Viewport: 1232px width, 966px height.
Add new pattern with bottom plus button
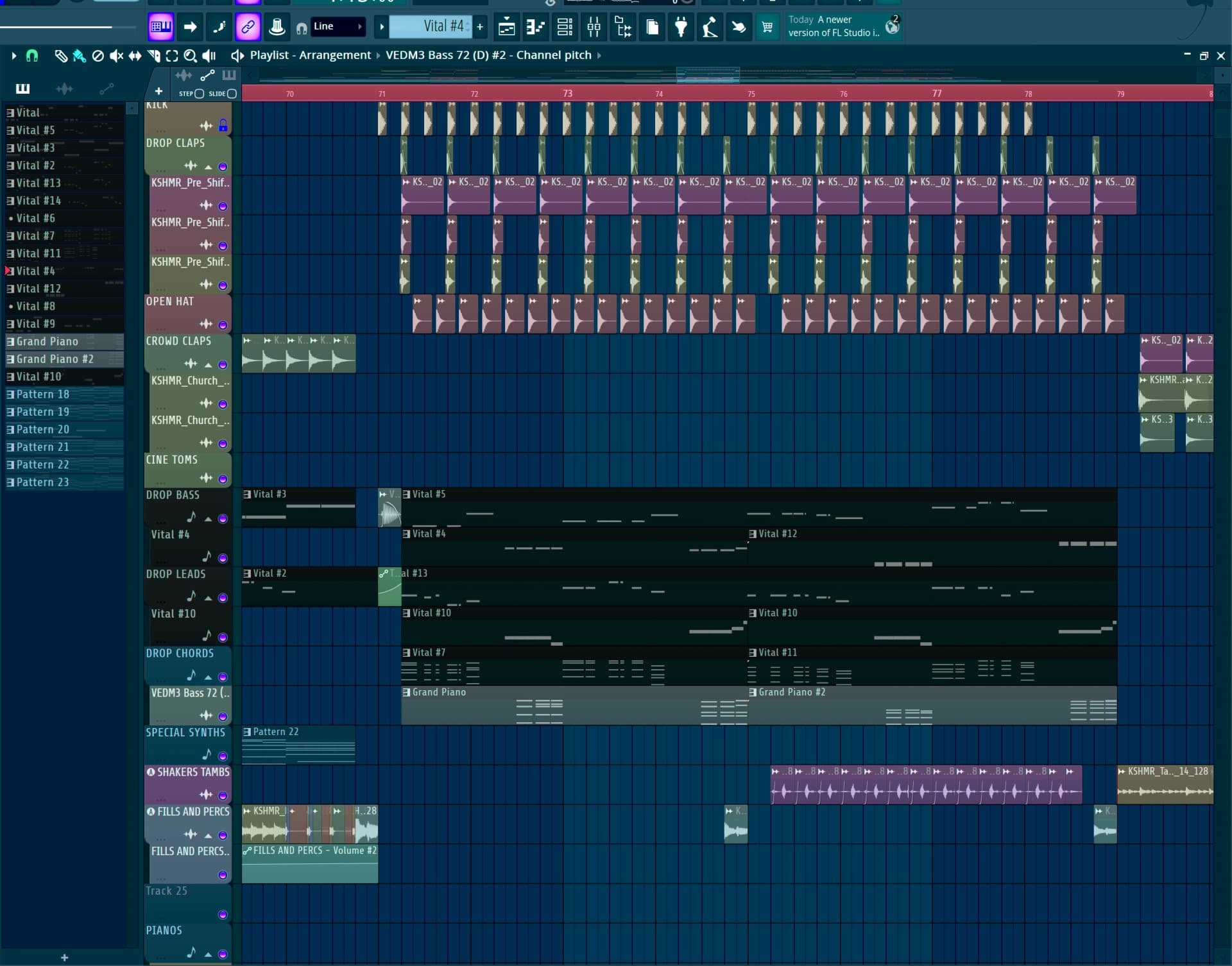pos(64,958)
